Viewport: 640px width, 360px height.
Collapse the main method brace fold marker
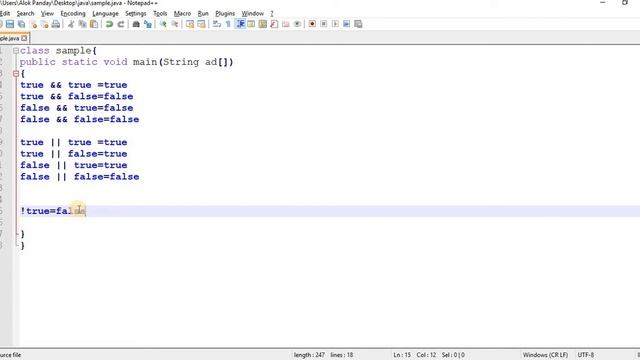click(x=16, y=74)
